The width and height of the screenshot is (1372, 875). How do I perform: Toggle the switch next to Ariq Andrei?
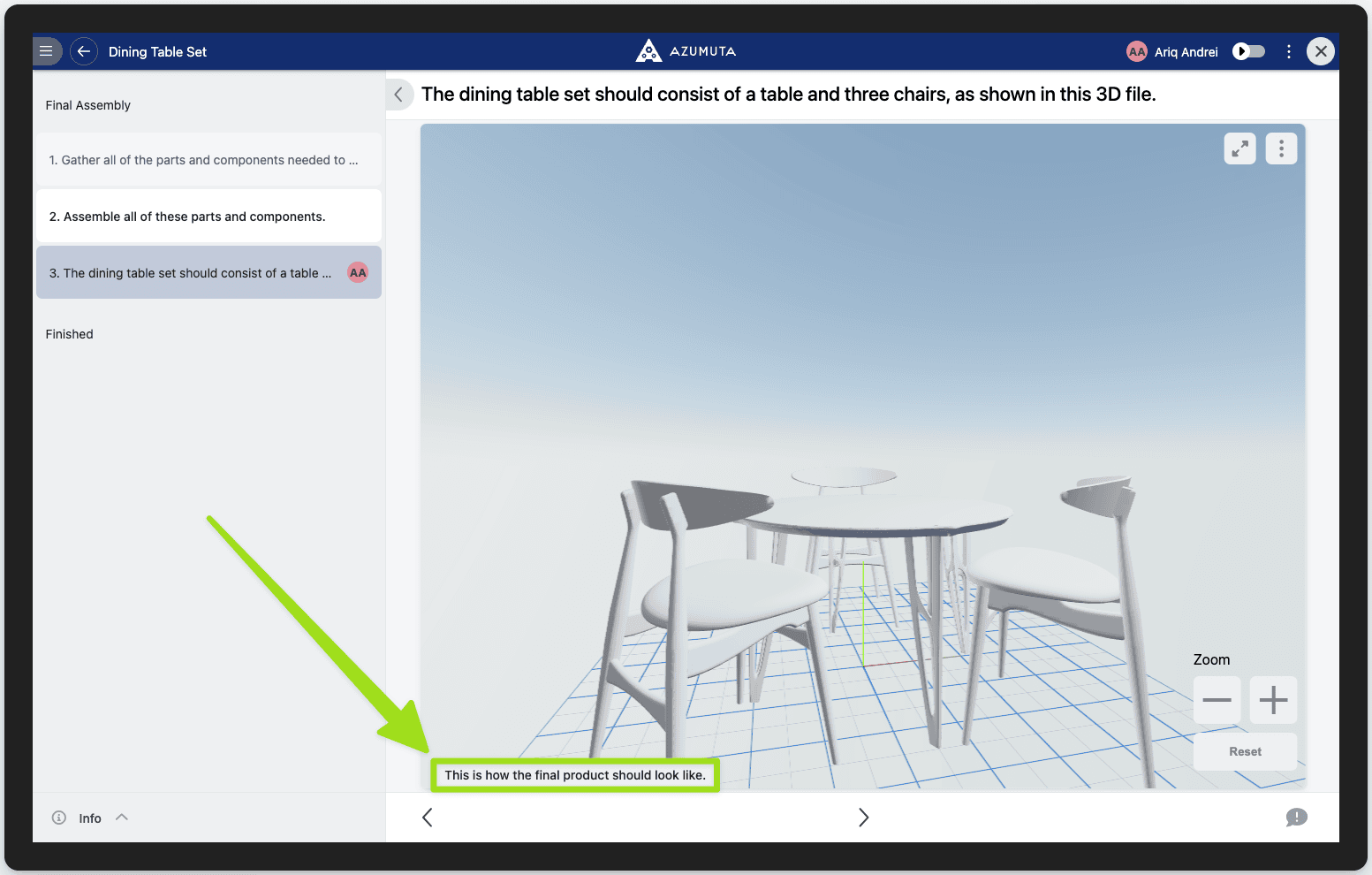pos(1248,51)
